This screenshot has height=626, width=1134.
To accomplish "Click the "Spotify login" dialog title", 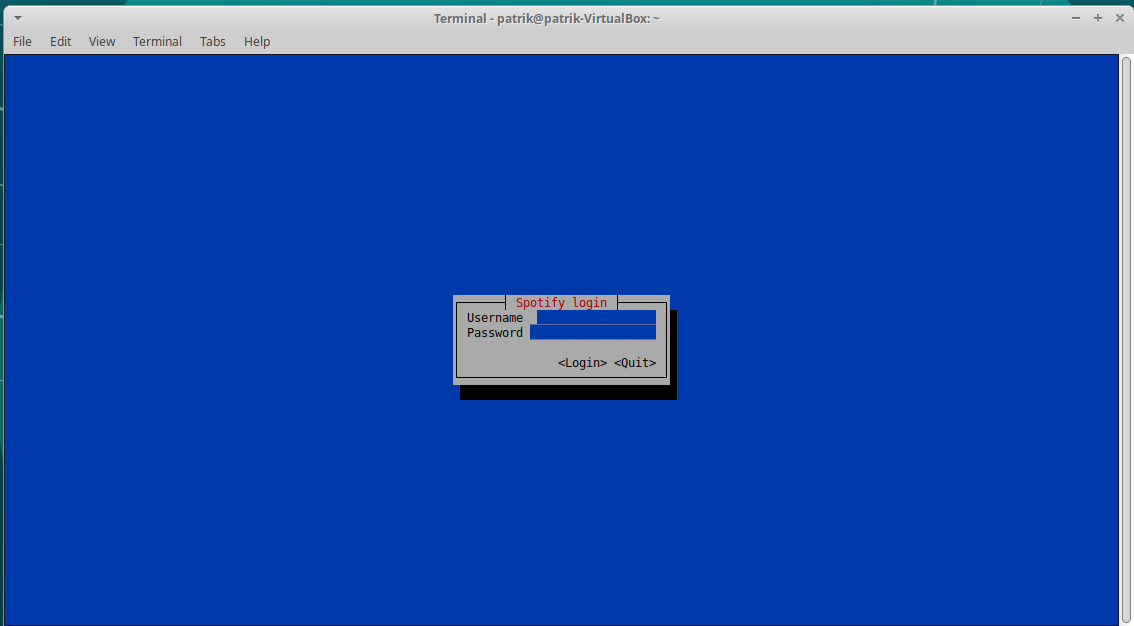I will point(561,302).
